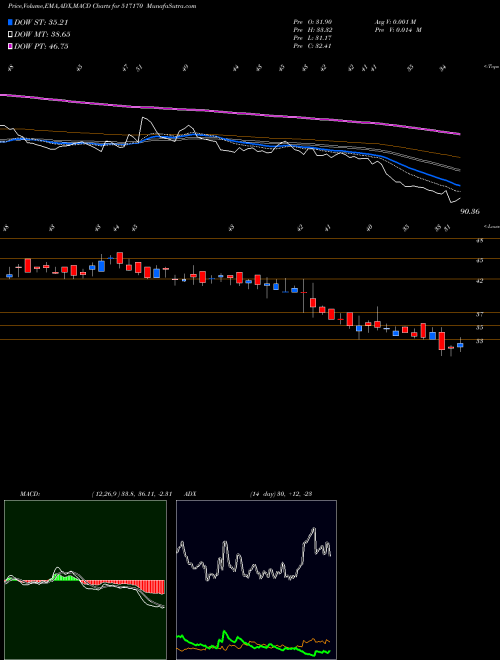Click the 'Pre L: 31.17' value

point(313,38)
